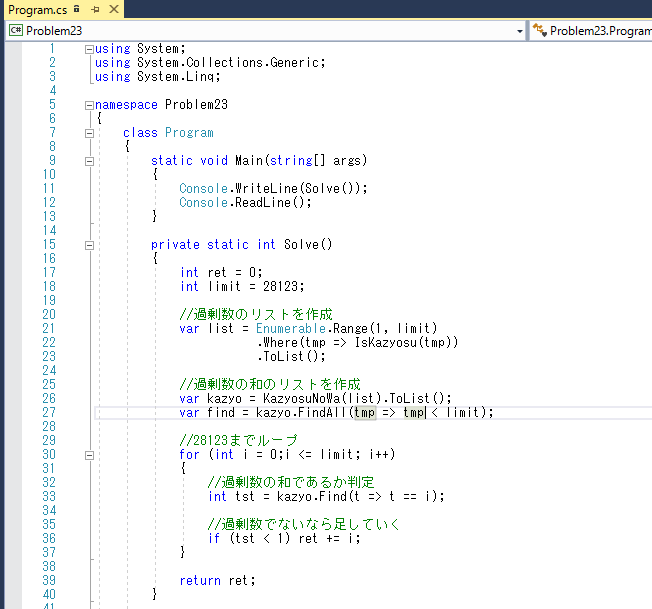Viewport: 652px width, 609px height.
Task: Click line number 1 in the margin
Action: point(52,49)
